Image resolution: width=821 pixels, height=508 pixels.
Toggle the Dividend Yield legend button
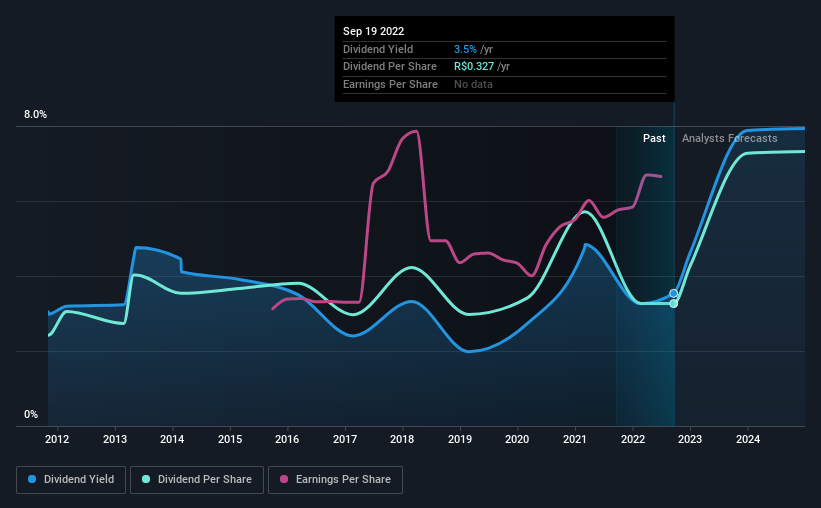(x=71, y=480)
